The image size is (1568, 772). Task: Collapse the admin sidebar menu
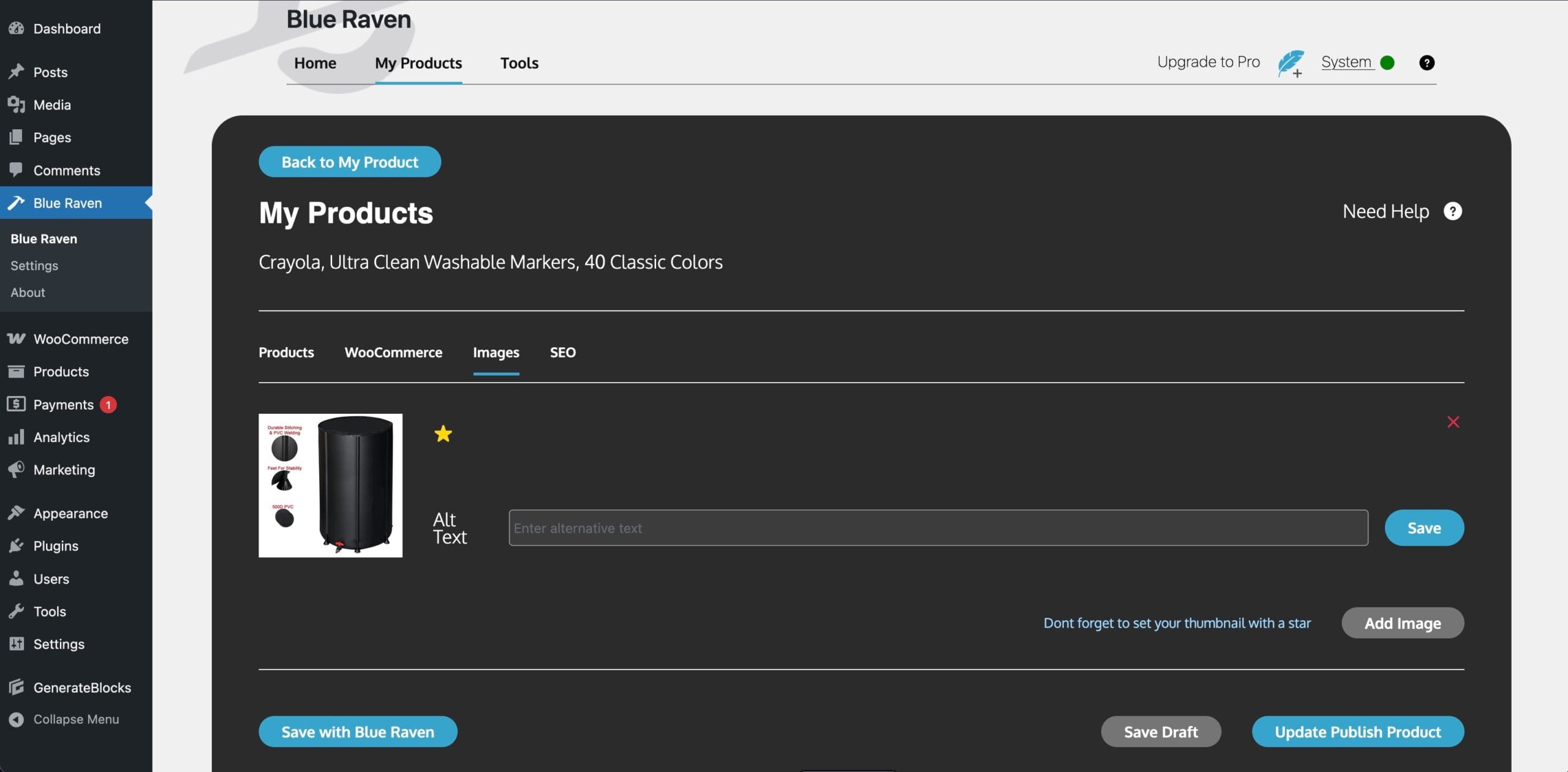point(76,719)
